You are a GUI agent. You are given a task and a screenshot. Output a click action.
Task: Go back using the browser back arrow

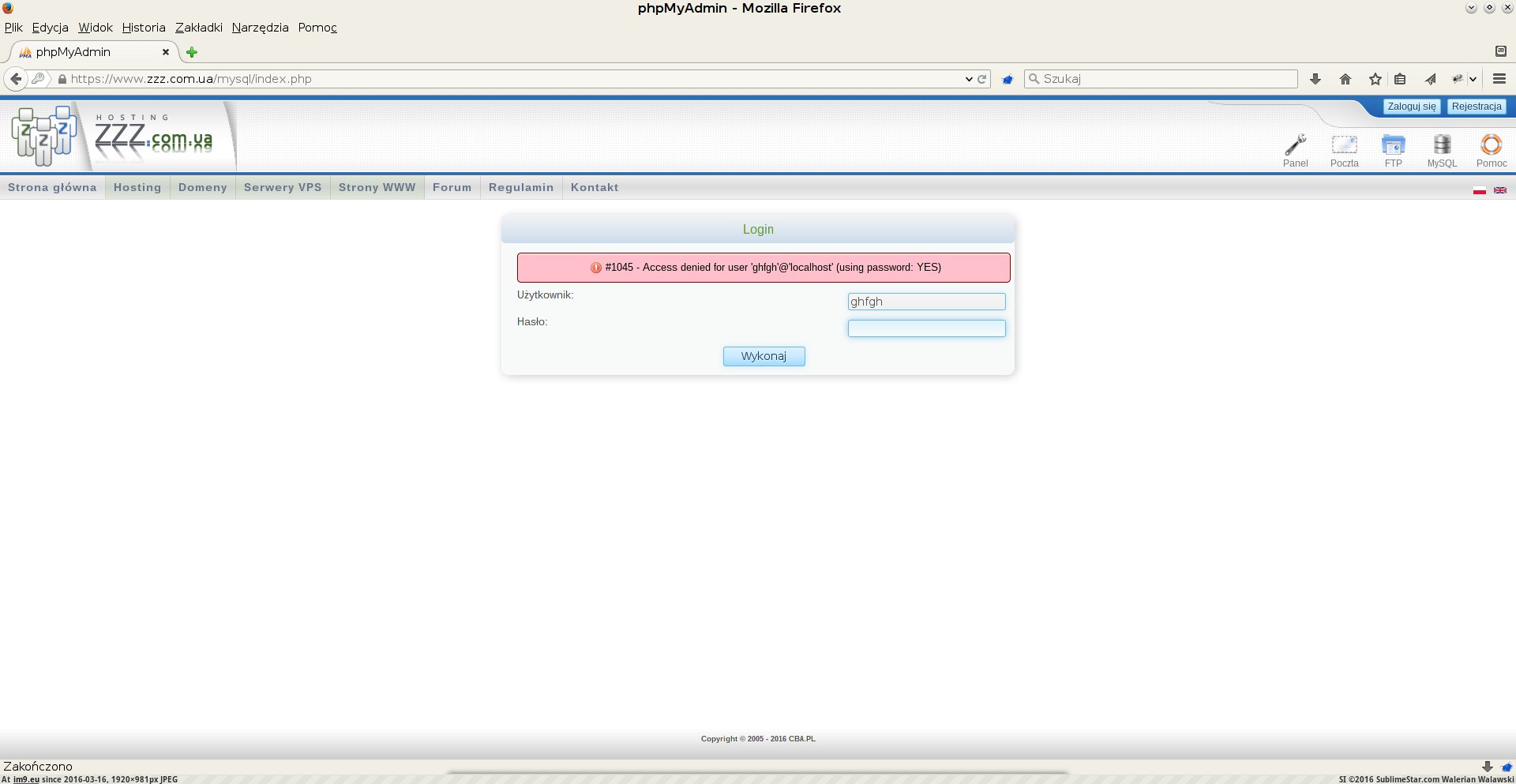pos(16,79)
